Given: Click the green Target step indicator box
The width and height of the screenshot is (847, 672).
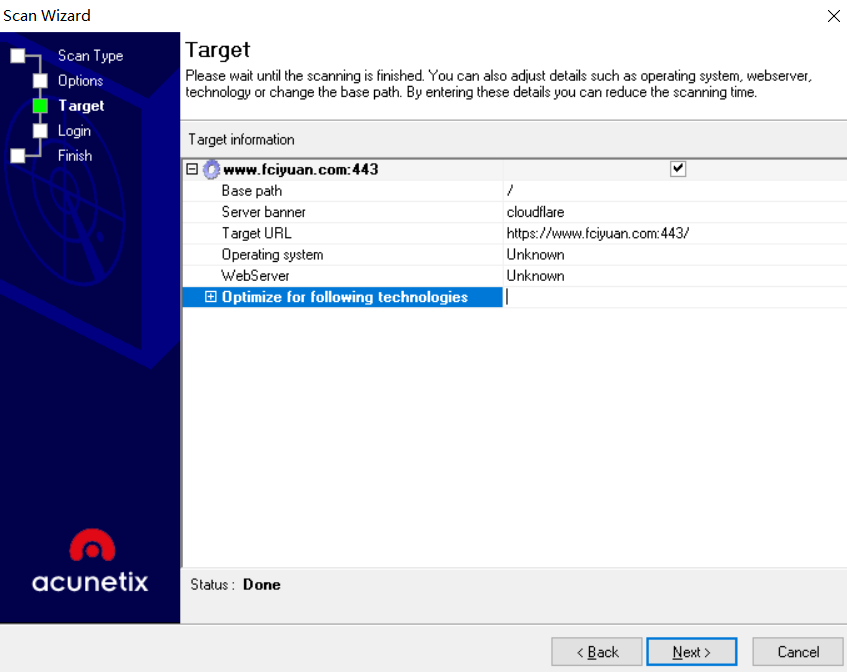Looking at the screenshot, I should click(x=40, y=106).
